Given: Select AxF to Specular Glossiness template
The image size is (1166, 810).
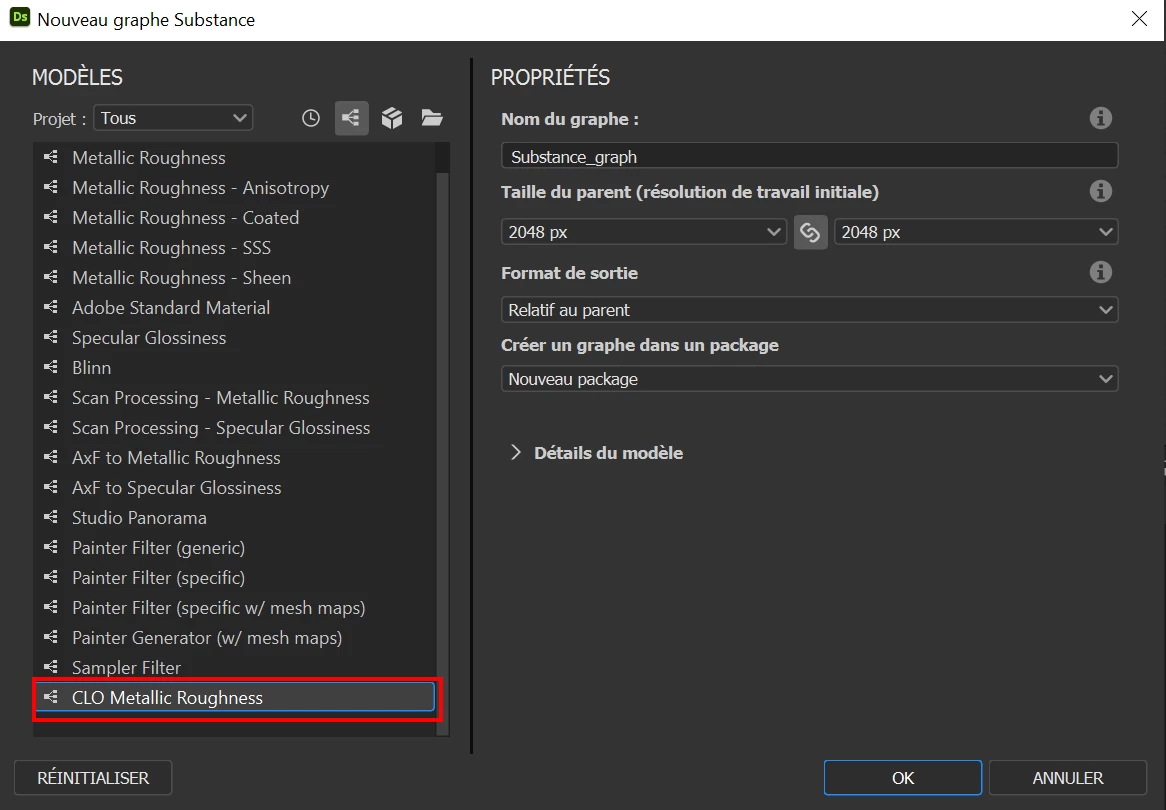Looking at the screenshot, I should coord(234,488).
